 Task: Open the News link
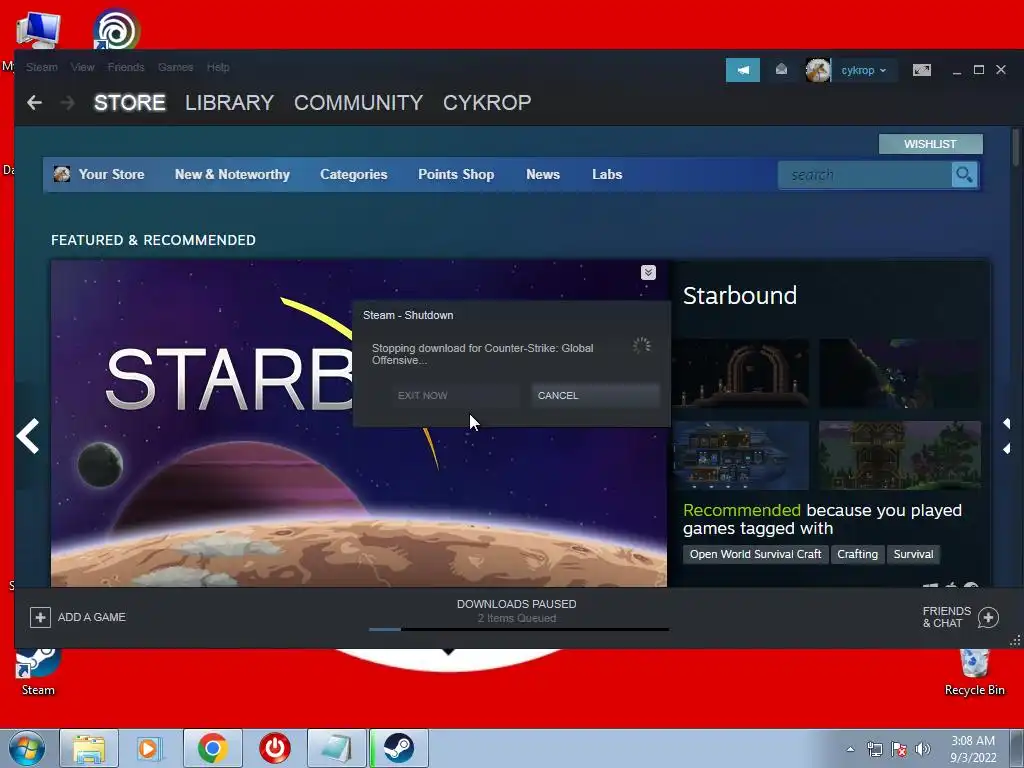click(x=543, y=174)
